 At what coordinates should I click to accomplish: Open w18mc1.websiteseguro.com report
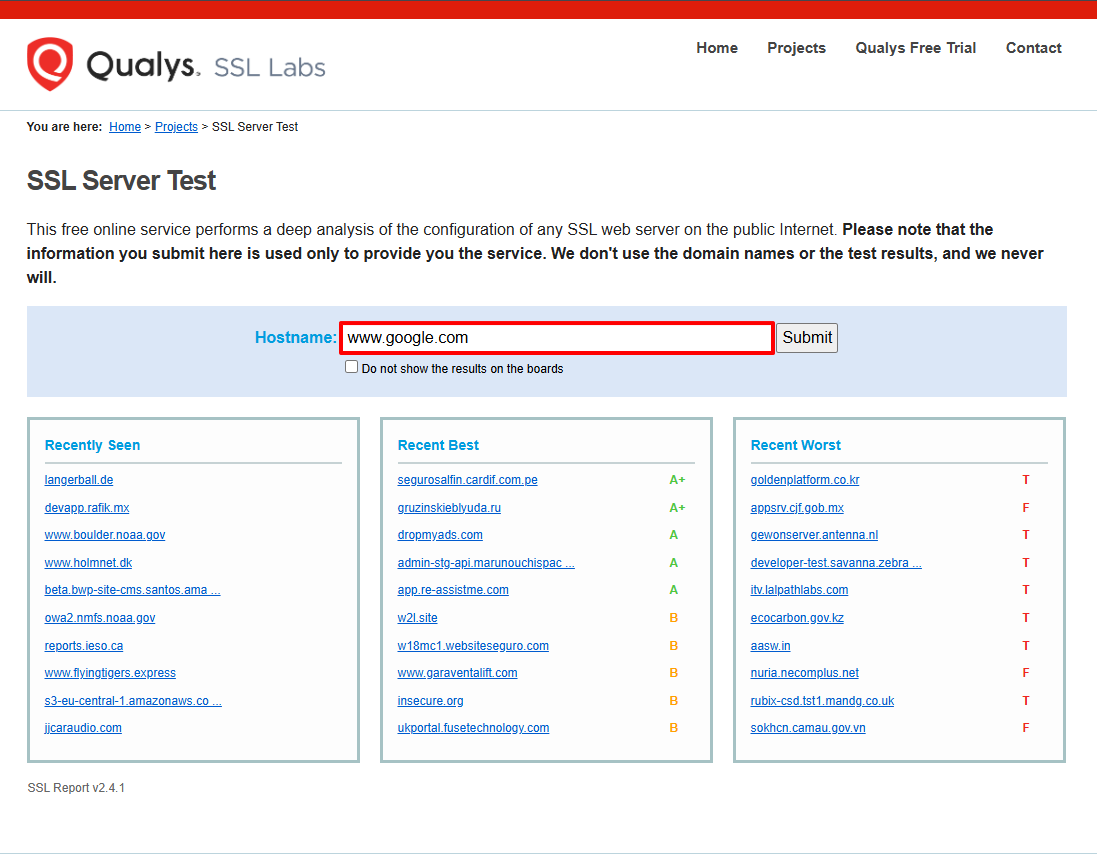[x=473, y=646]
